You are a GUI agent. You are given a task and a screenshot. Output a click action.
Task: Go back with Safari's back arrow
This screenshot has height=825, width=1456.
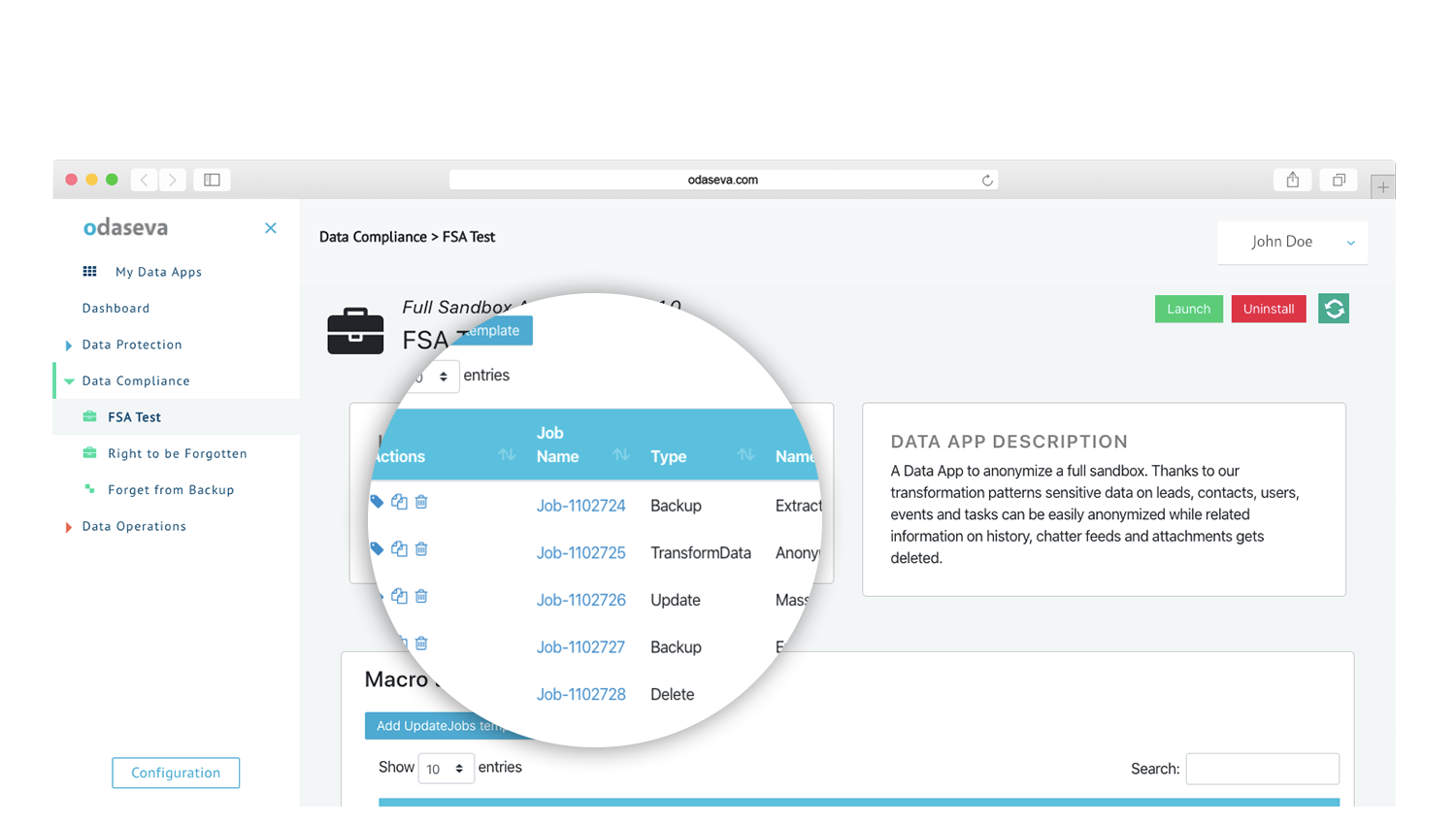[x=144, y=180]
